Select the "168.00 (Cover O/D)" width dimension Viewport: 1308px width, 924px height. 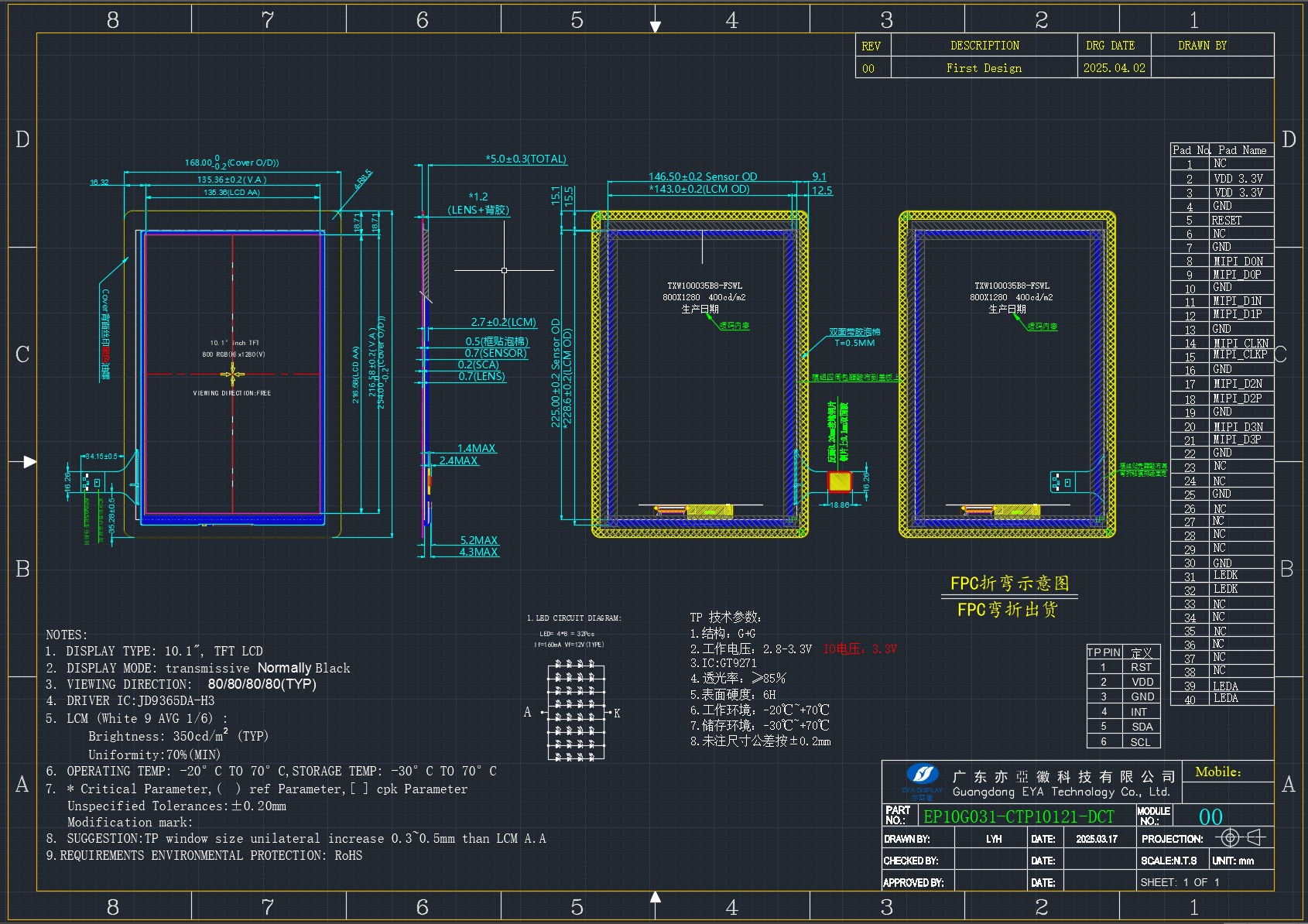click(x=231, y=163)
